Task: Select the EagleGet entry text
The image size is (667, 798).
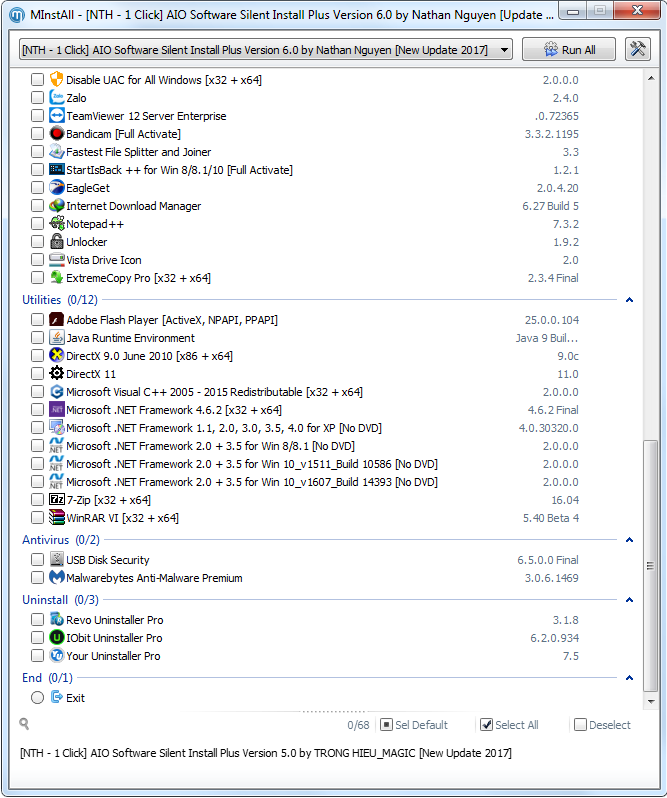Action: pos(88,188)
